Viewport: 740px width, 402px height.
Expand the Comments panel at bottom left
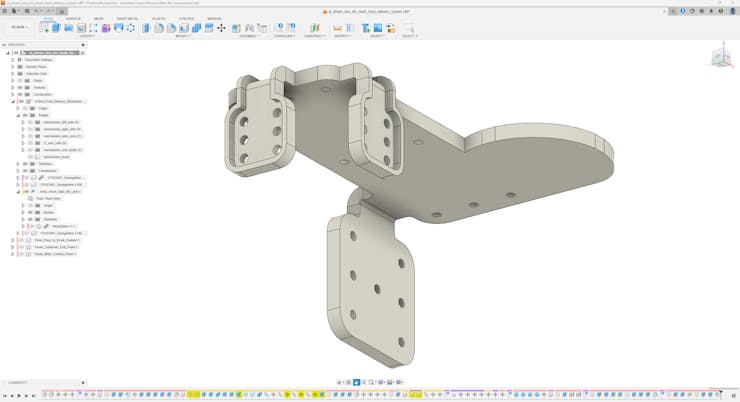[83, 382]
